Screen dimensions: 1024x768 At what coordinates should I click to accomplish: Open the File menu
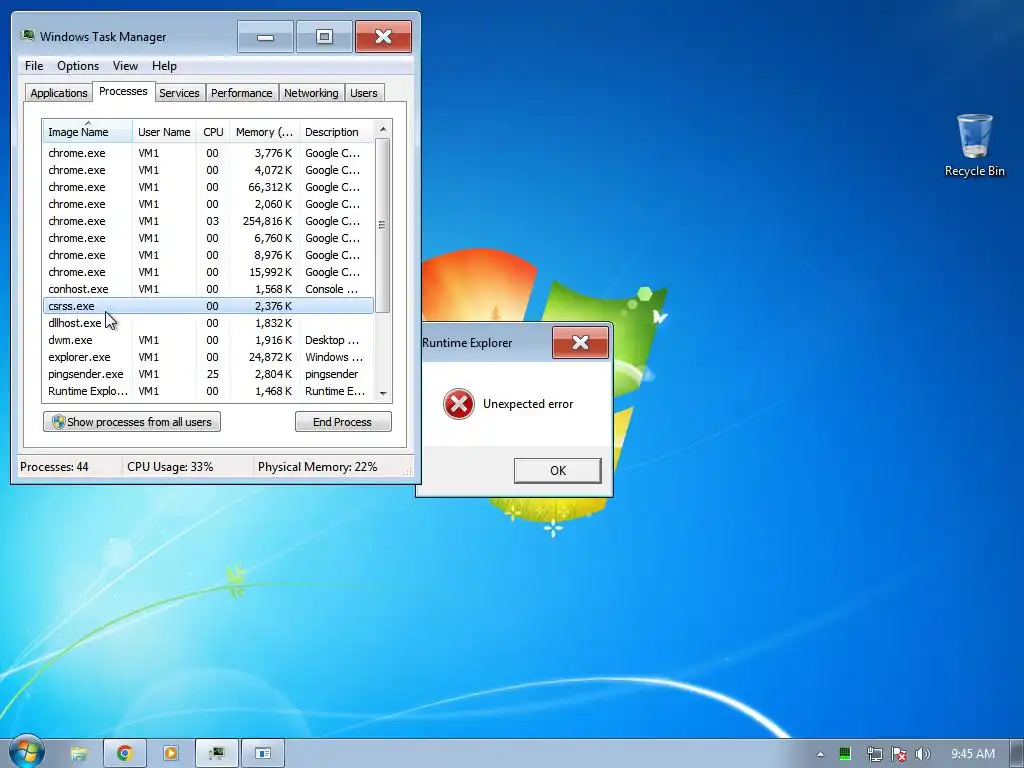[x=34, y=66]
